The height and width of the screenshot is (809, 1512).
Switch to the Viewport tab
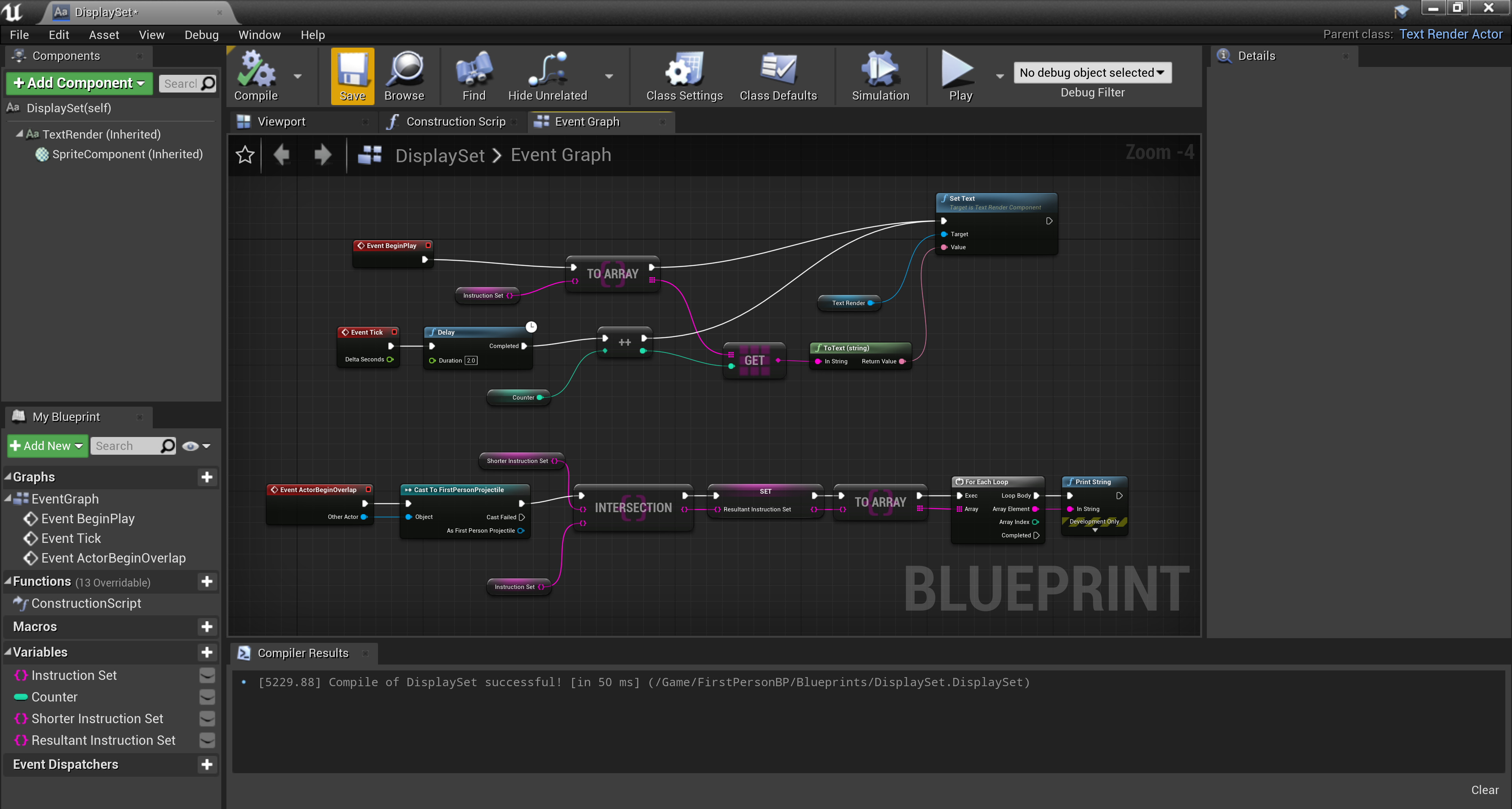coord(281,121)
